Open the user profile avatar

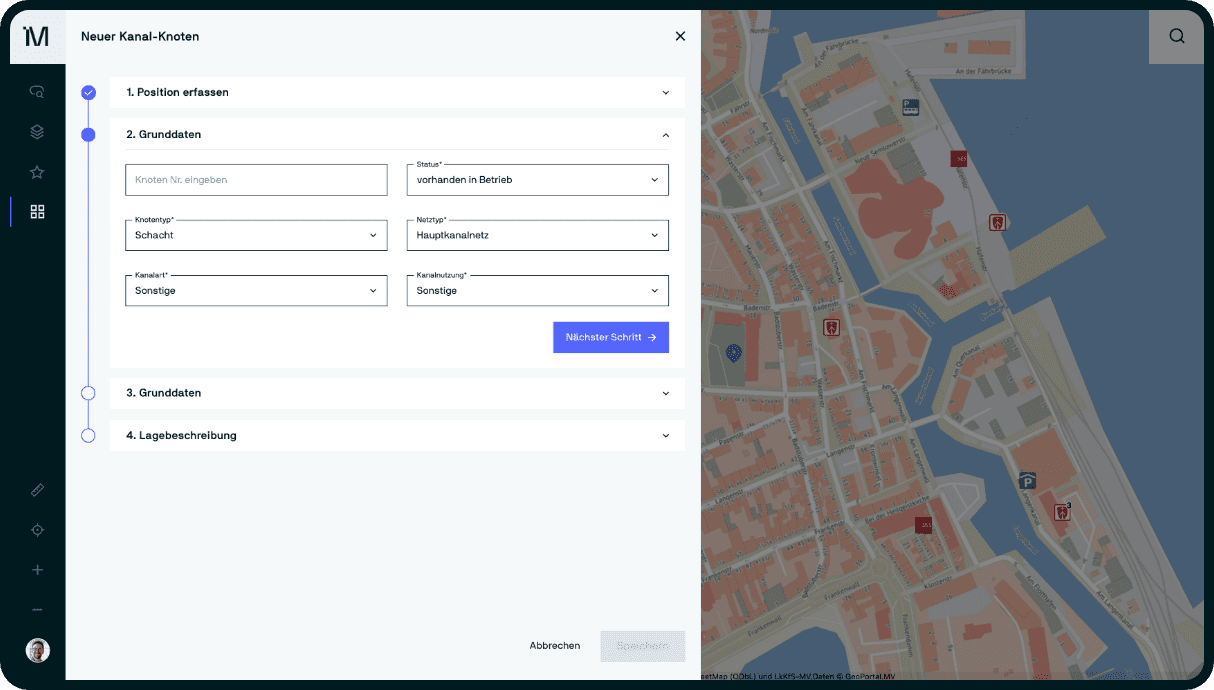pos(37,650)
